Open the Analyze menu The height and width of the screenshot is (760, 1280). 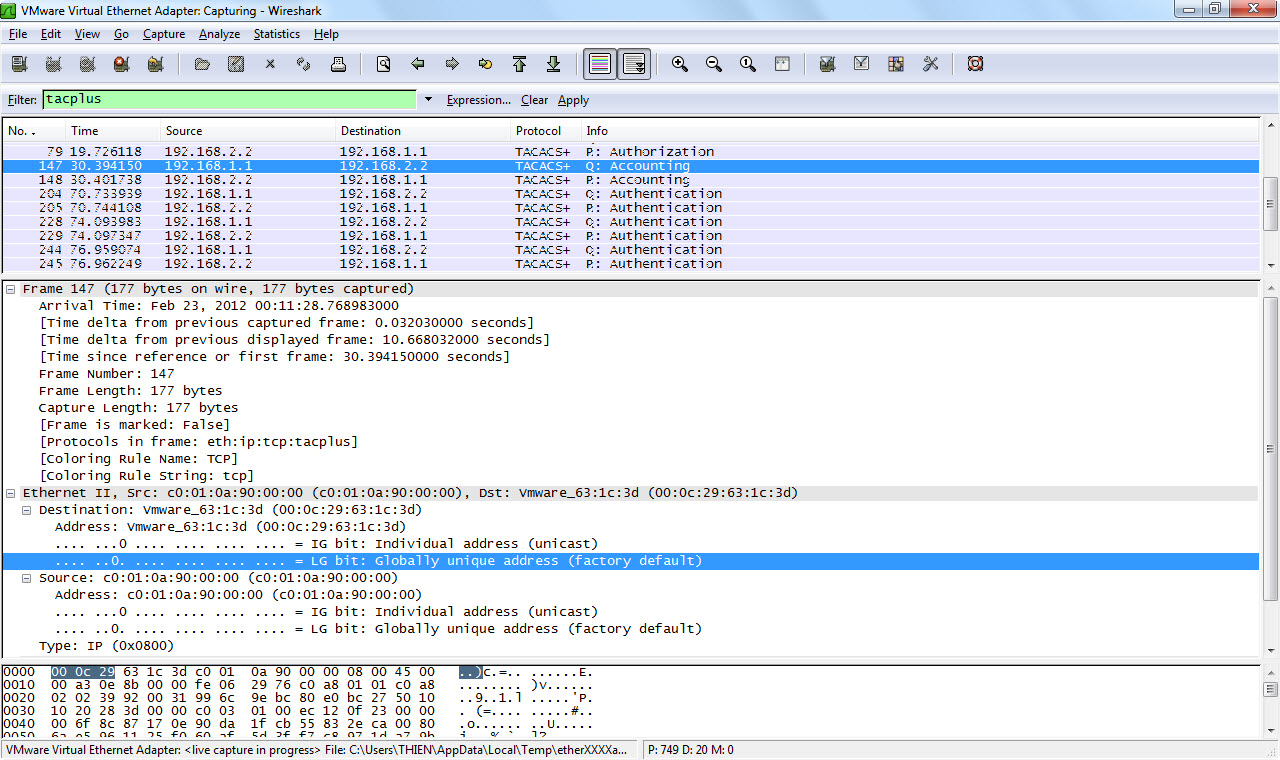[x=219, y=34]
